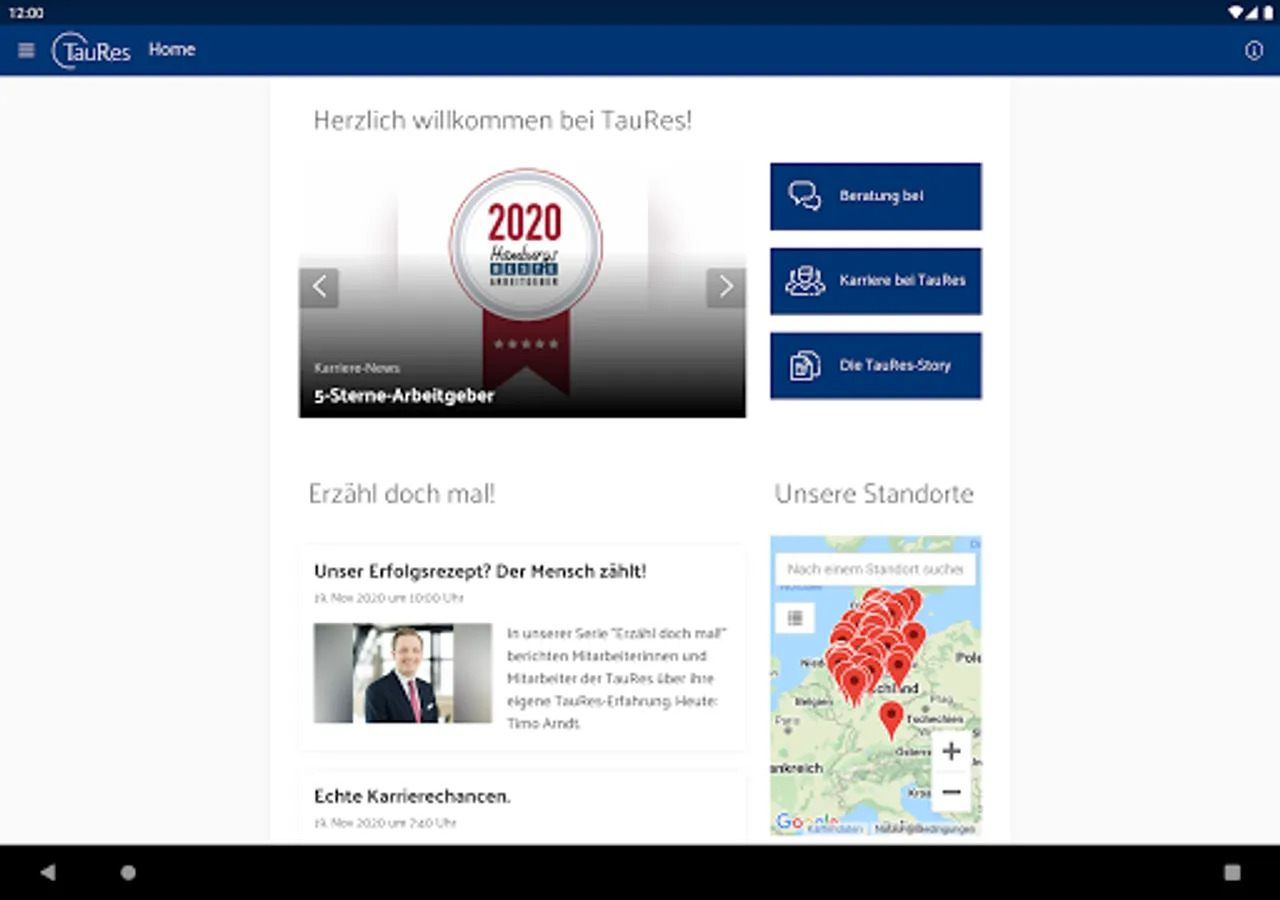Open the Beratung bei button
The width and height of the screenshot is (1280, 900).
[876, 196]
